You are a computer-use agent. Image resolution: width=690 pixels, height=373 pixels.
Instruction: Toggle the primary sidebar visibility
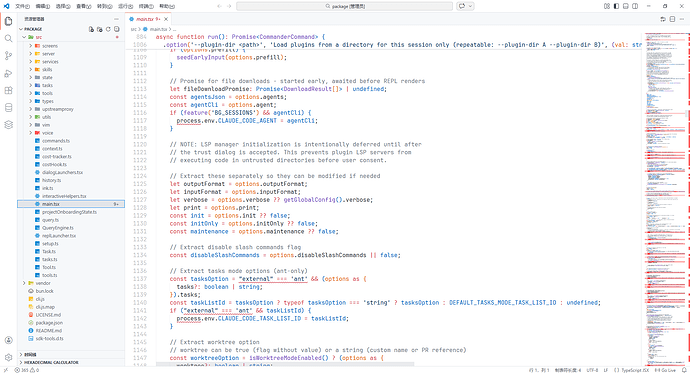[x=616, y=6]
